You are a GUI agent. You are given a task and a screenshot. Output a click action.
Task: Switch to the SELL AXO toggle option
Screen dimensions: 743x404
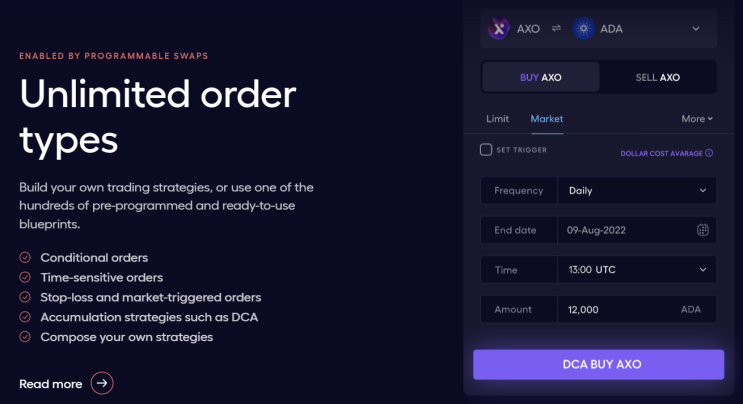[657, 77]
